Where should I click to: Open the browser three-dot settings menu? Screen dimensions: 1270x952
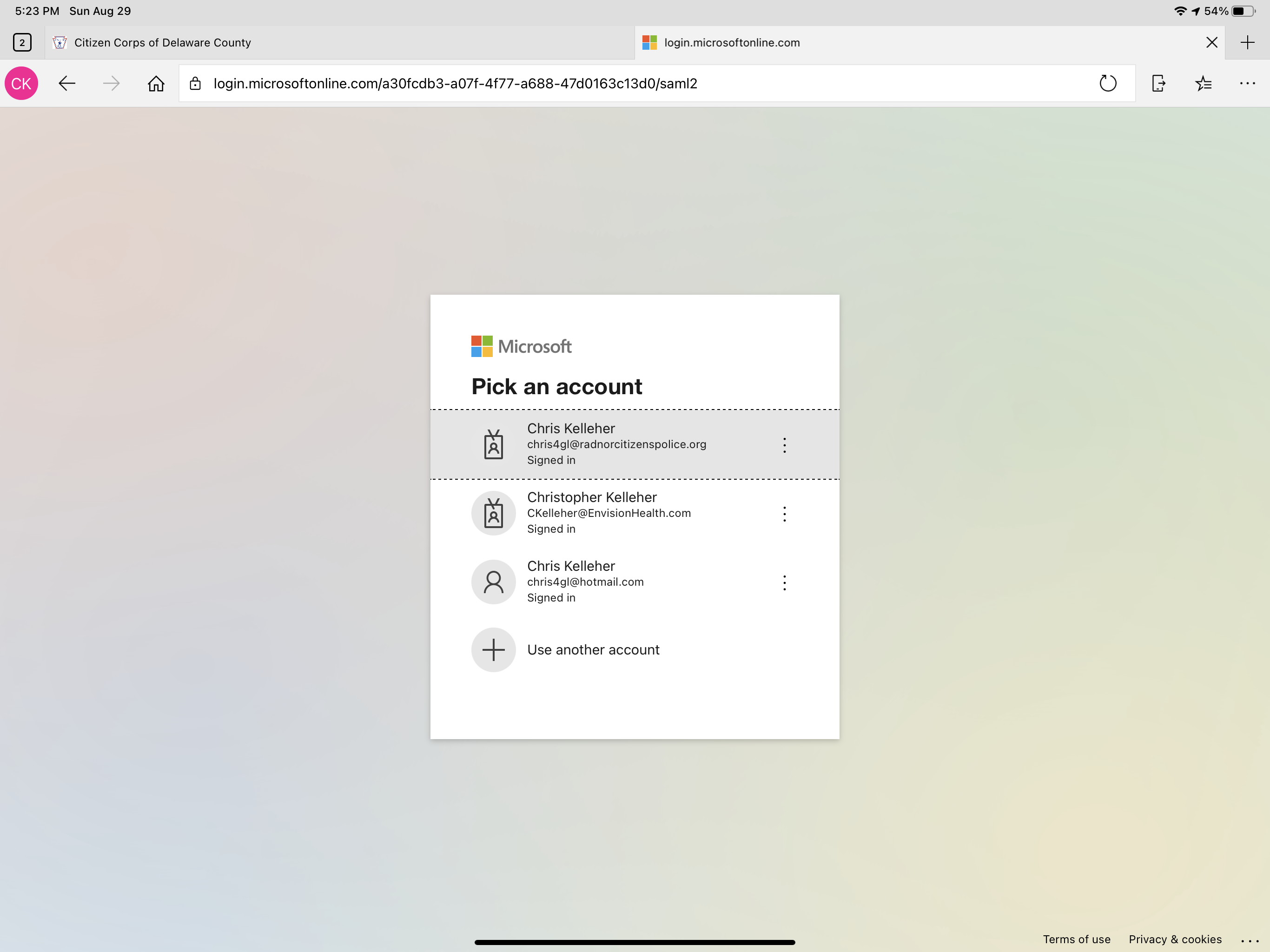click(1247, 84)
